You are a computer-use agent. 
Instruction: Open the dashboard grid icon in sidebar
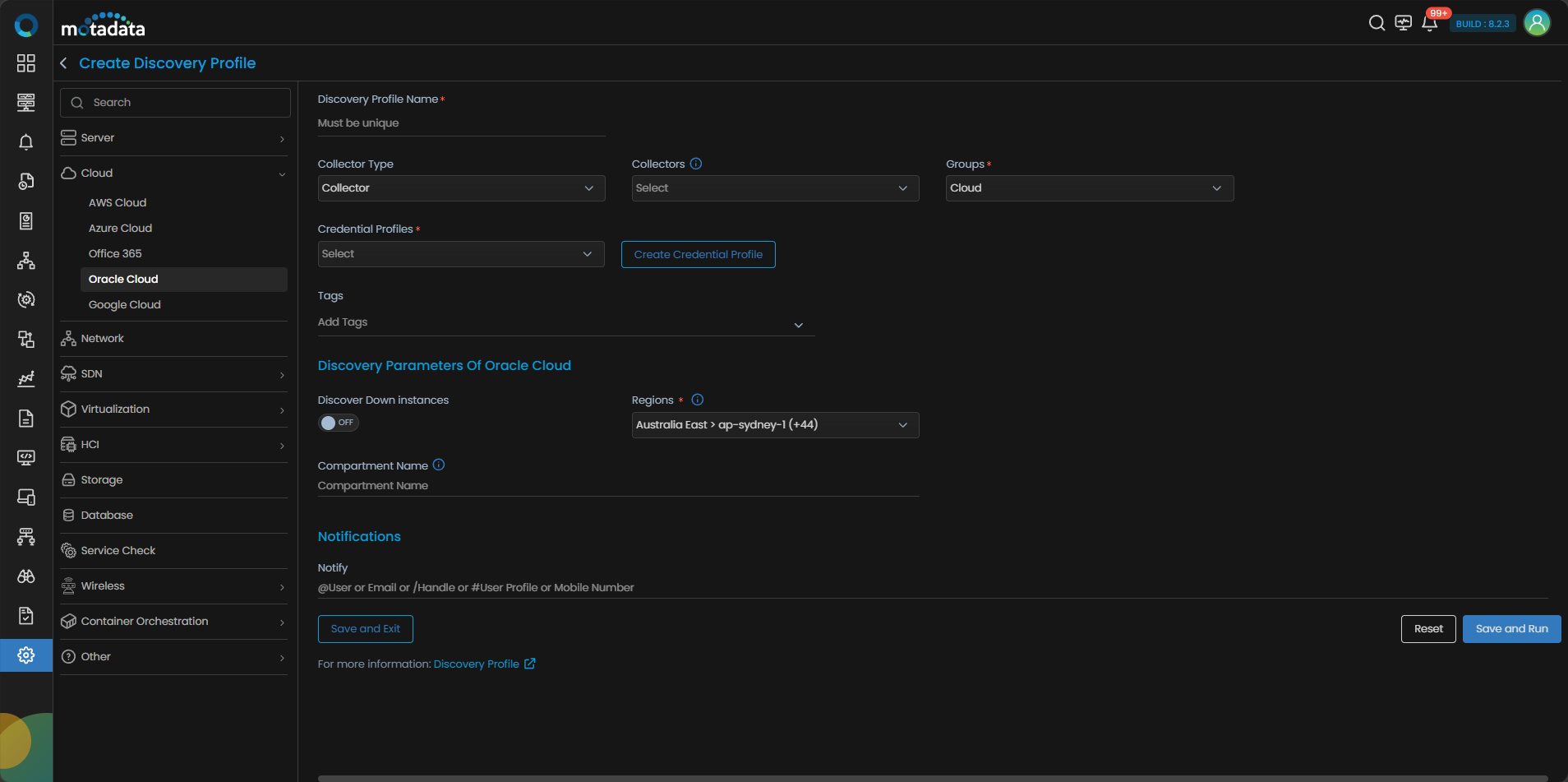[26, 63]
